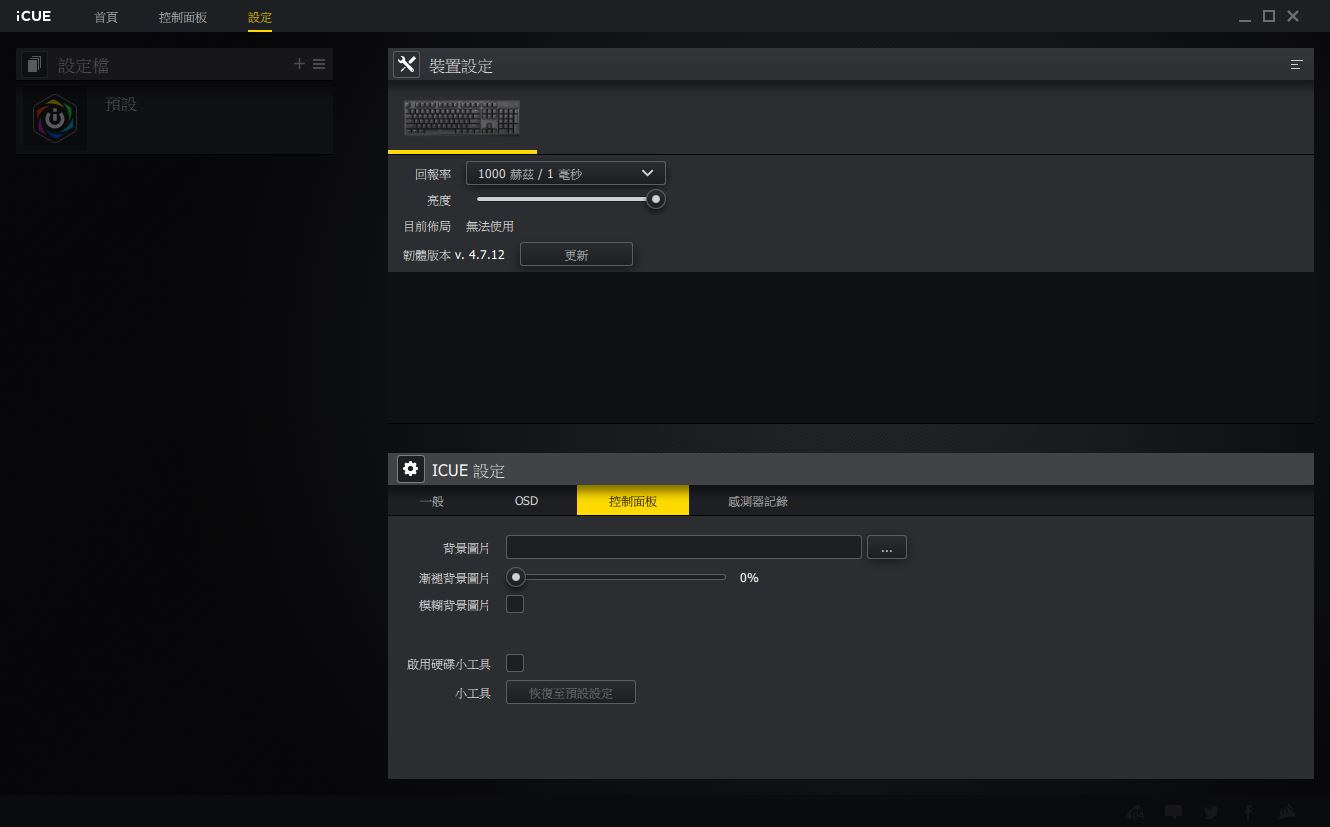Click the gear icon beside ICUE 設定

[x=410, y=469]
